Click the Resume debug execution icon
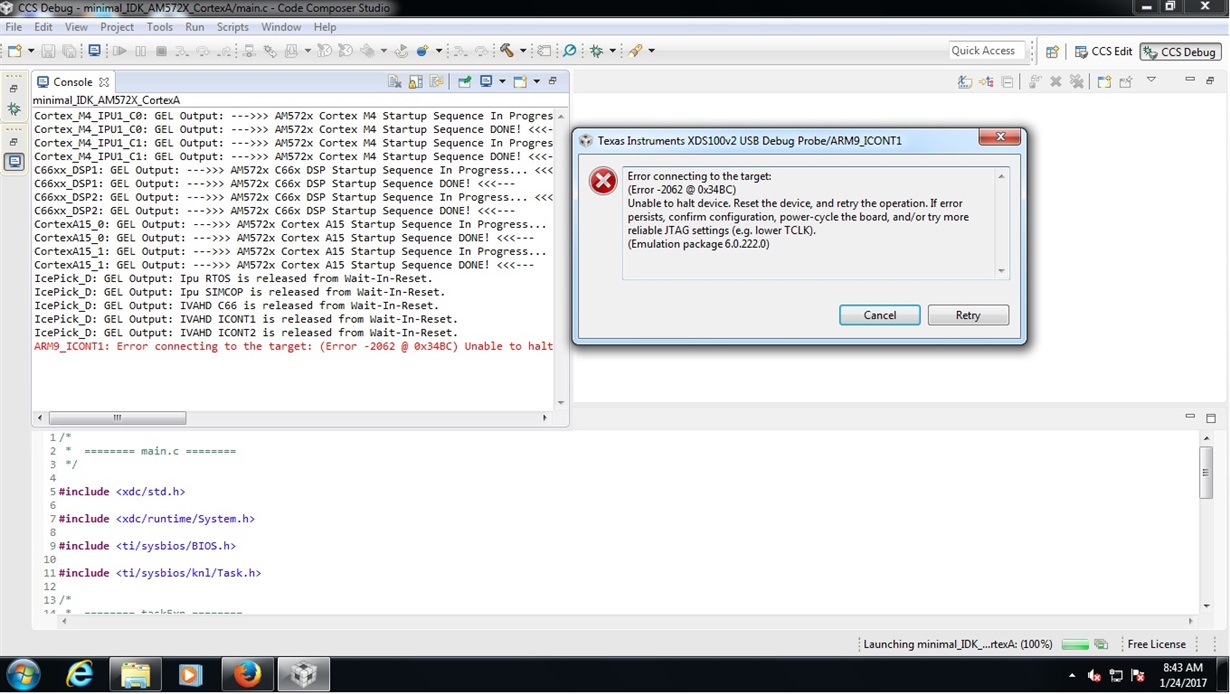Screen dimensions: 1230x694 120,50
